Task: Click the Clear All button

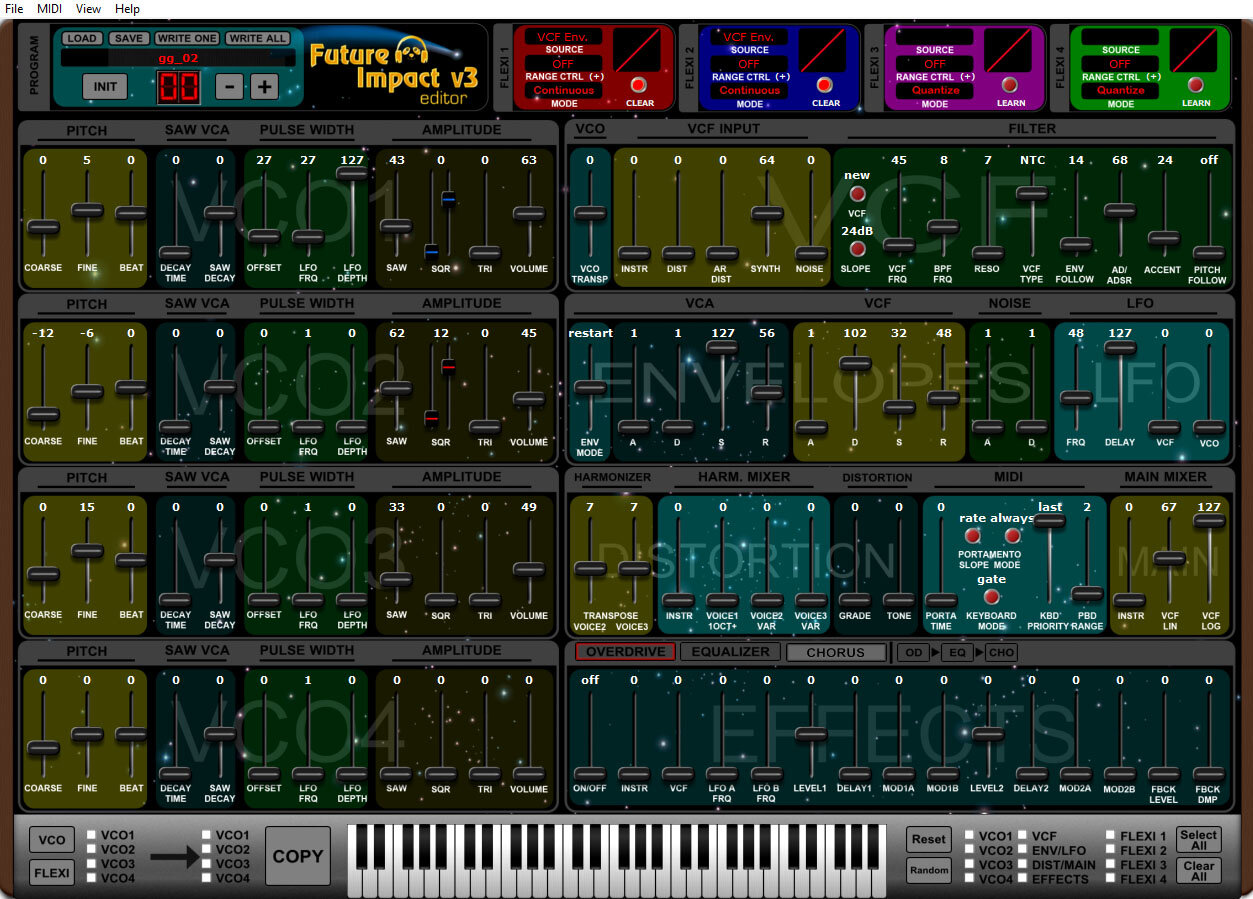Action: point(1199,871)
